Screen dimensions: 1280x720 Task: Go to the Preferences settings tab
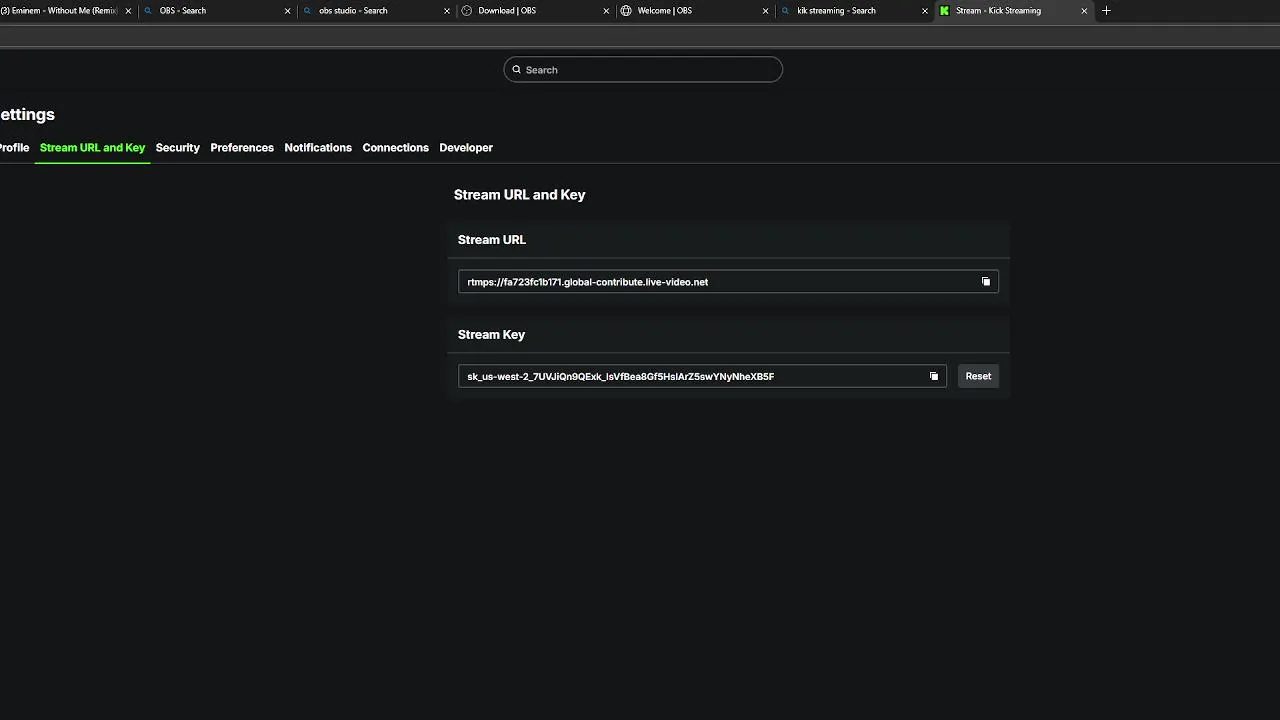(x=242, y=148)
